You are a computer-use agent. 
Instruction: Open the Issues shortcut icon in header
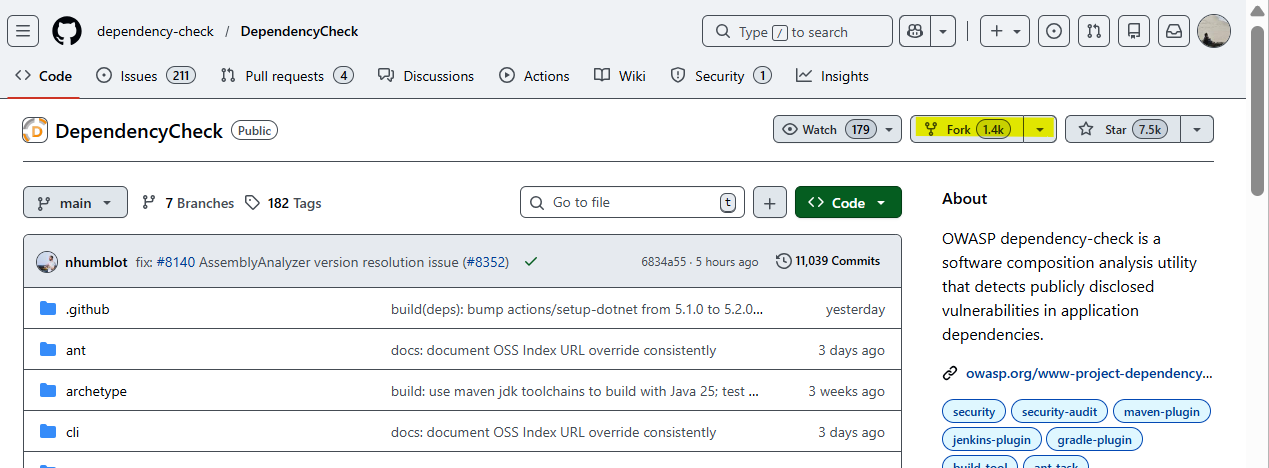(1053, 31)
